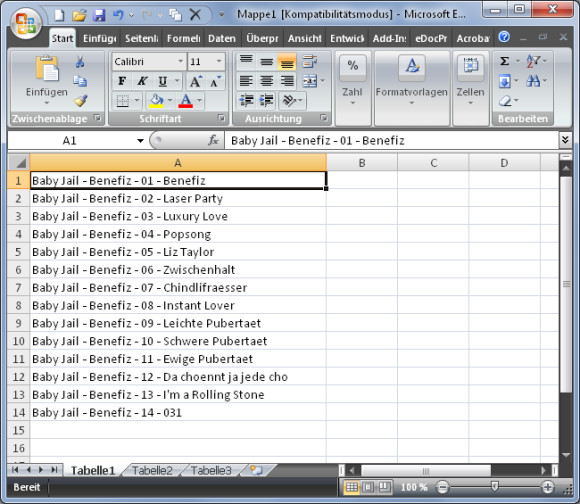Decrease font size with small A icon

(215, 81)
